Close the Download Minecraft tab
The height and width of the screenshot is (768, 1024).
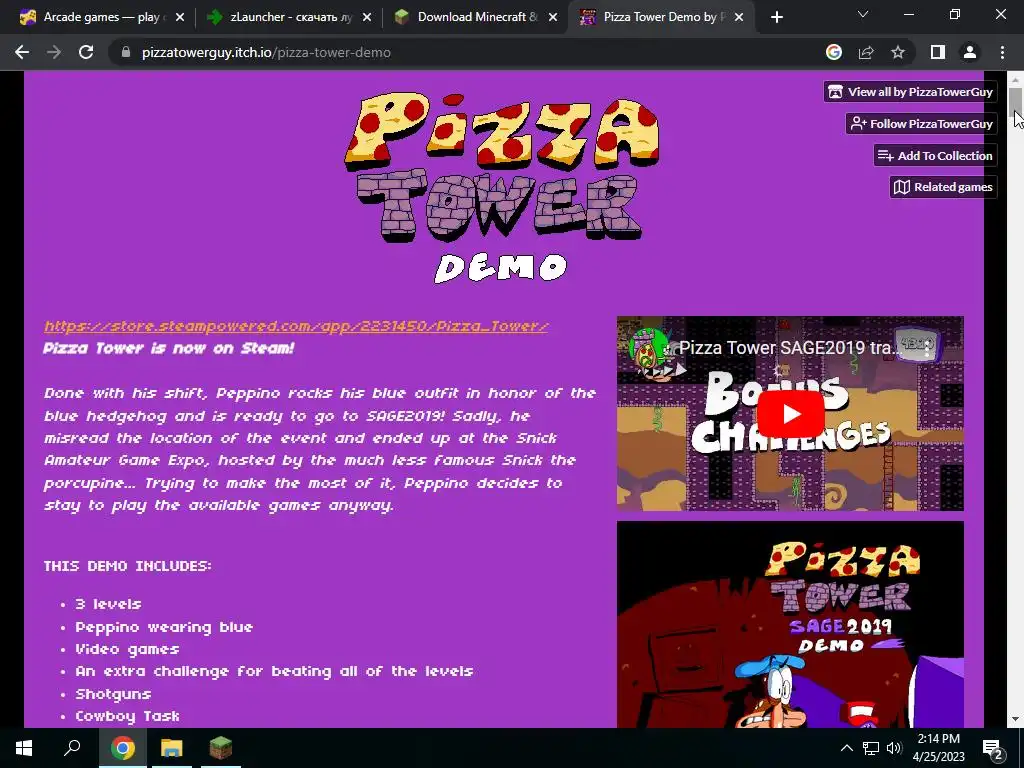(553, 18)
